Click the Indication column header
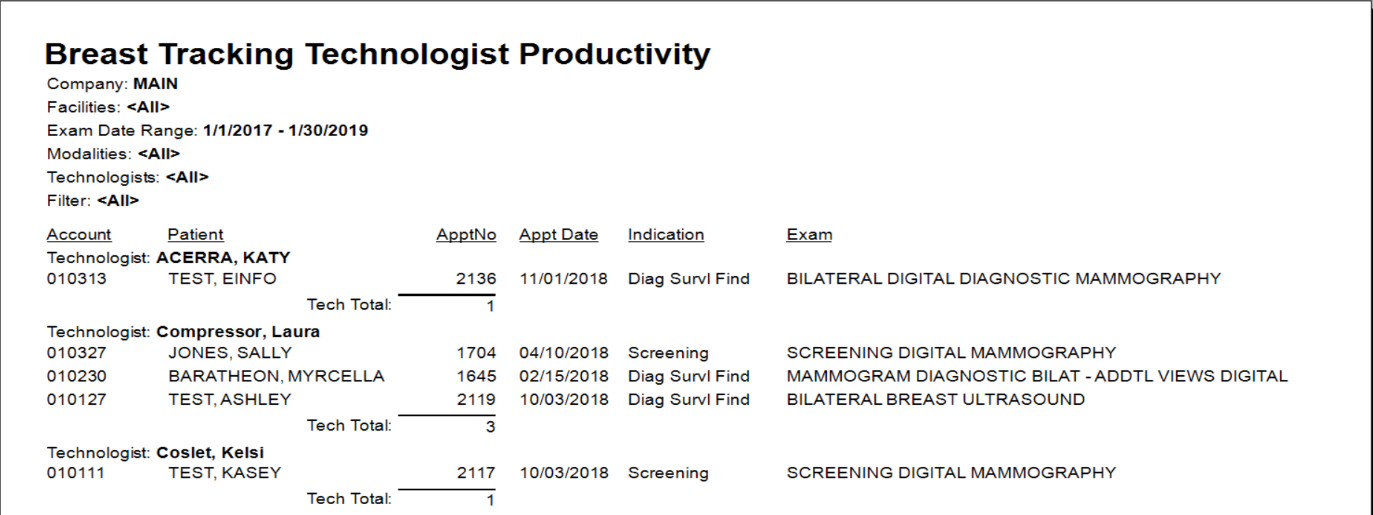1373x515 pixels. (666, 235)
